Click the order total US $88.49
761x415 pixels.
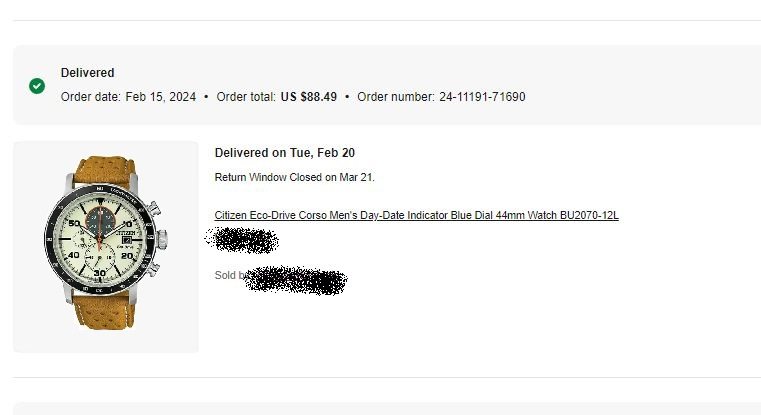coord(309,97)
